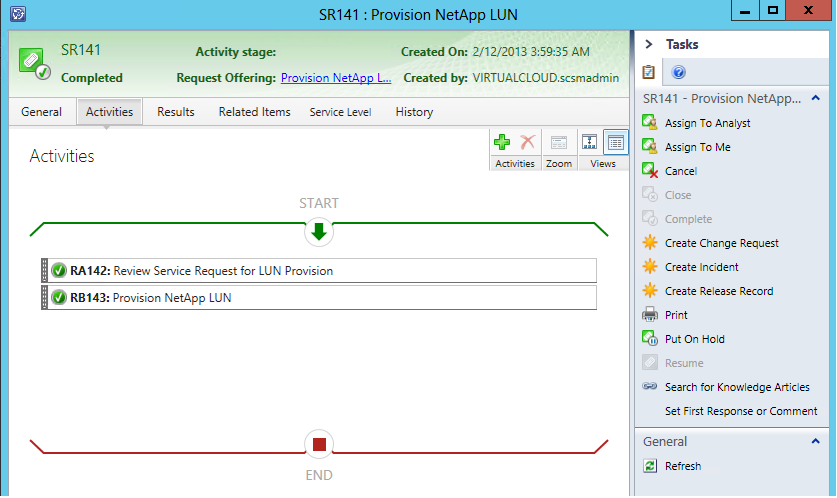
Task: Click the RA142 green checkmark status icon
Action: (x=59, y=271)
